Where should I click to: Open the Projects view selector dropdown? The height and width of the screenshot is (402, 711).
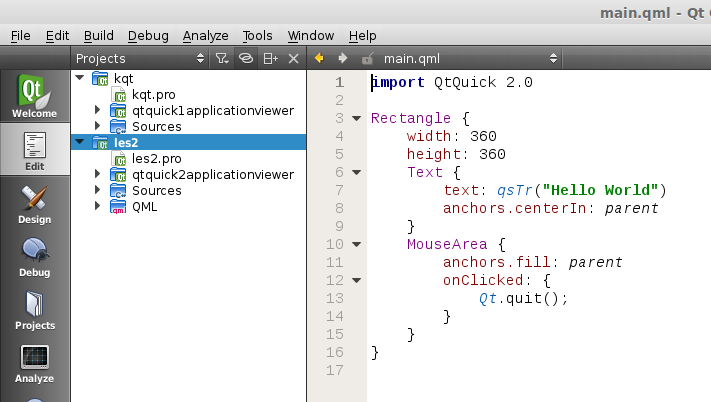[x=198, y=59]
